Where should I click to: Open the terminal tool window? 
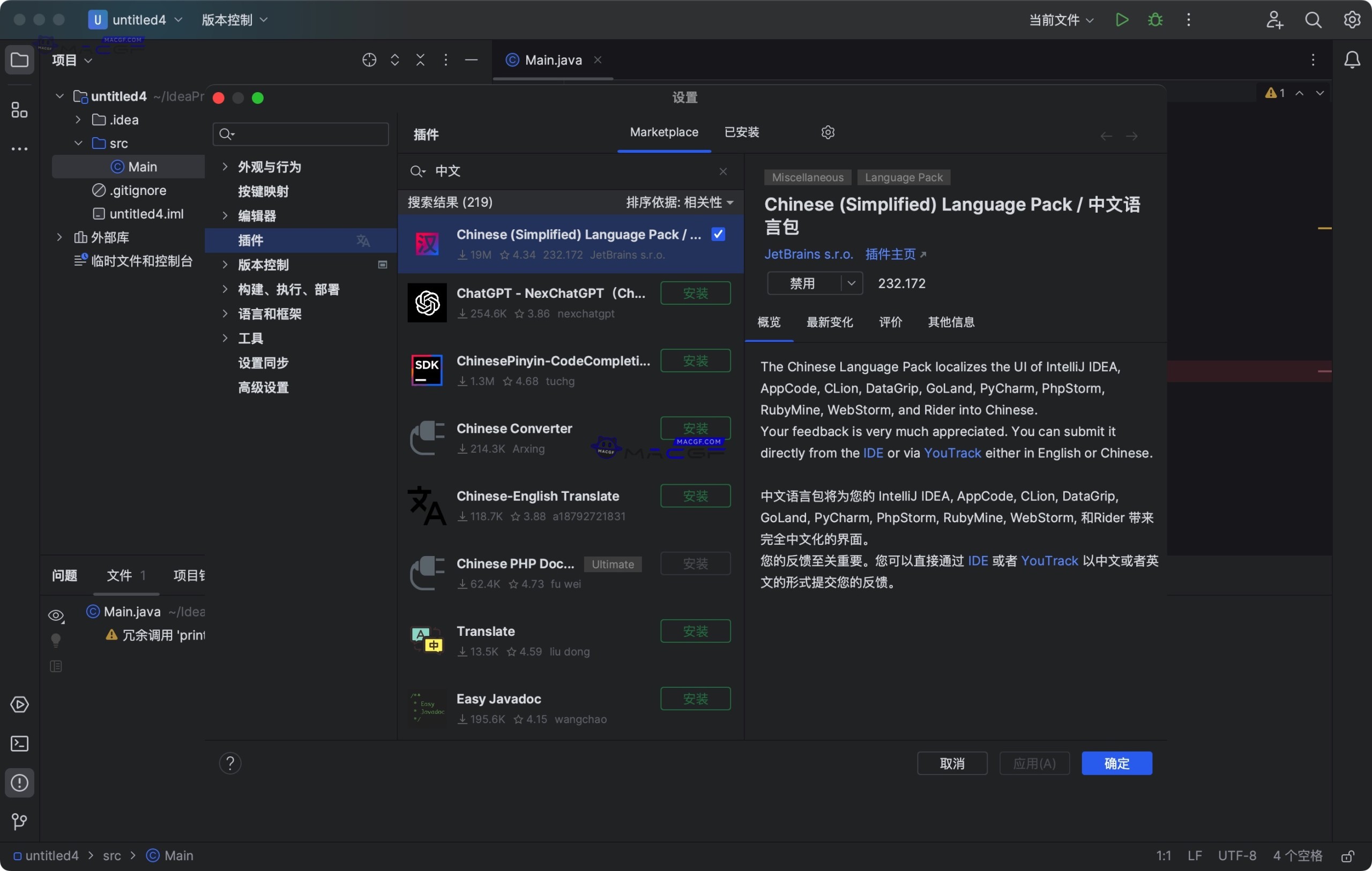[19, 744]
